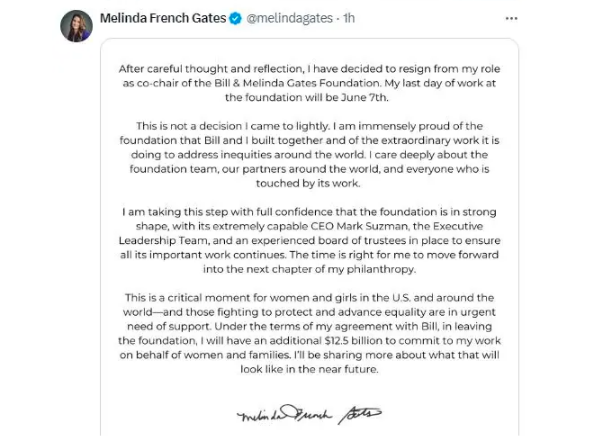
Task: Click the display name Melinda French Gates
Action: 163,18
